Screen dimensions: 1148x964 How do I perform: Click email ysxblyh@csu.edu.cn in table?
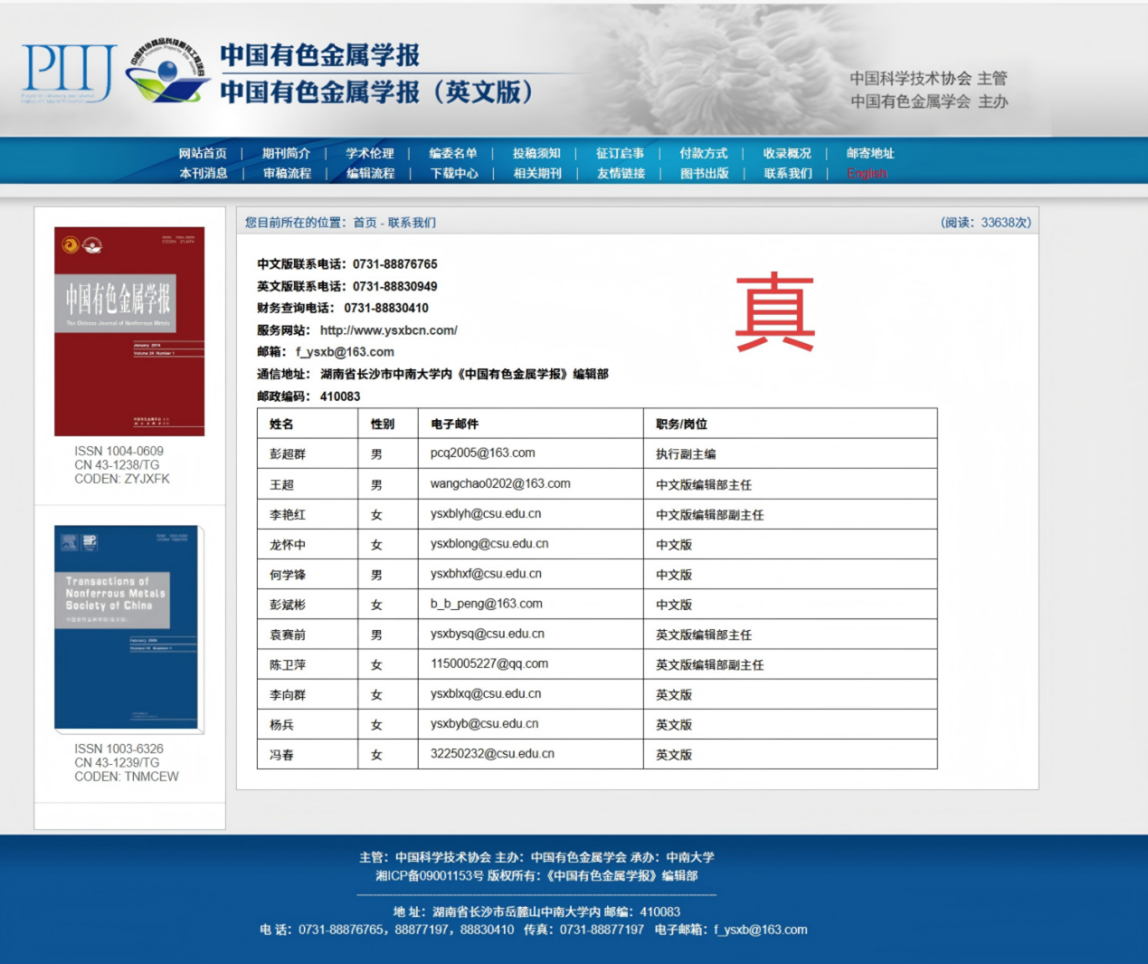point(486,514)
